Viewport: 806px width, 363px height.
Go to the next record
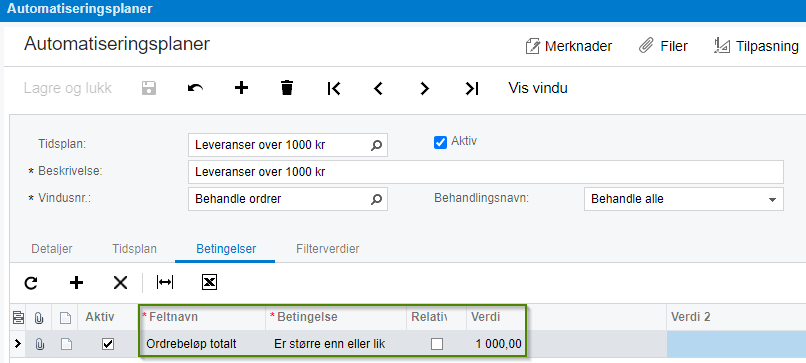[x=424, y=88]
